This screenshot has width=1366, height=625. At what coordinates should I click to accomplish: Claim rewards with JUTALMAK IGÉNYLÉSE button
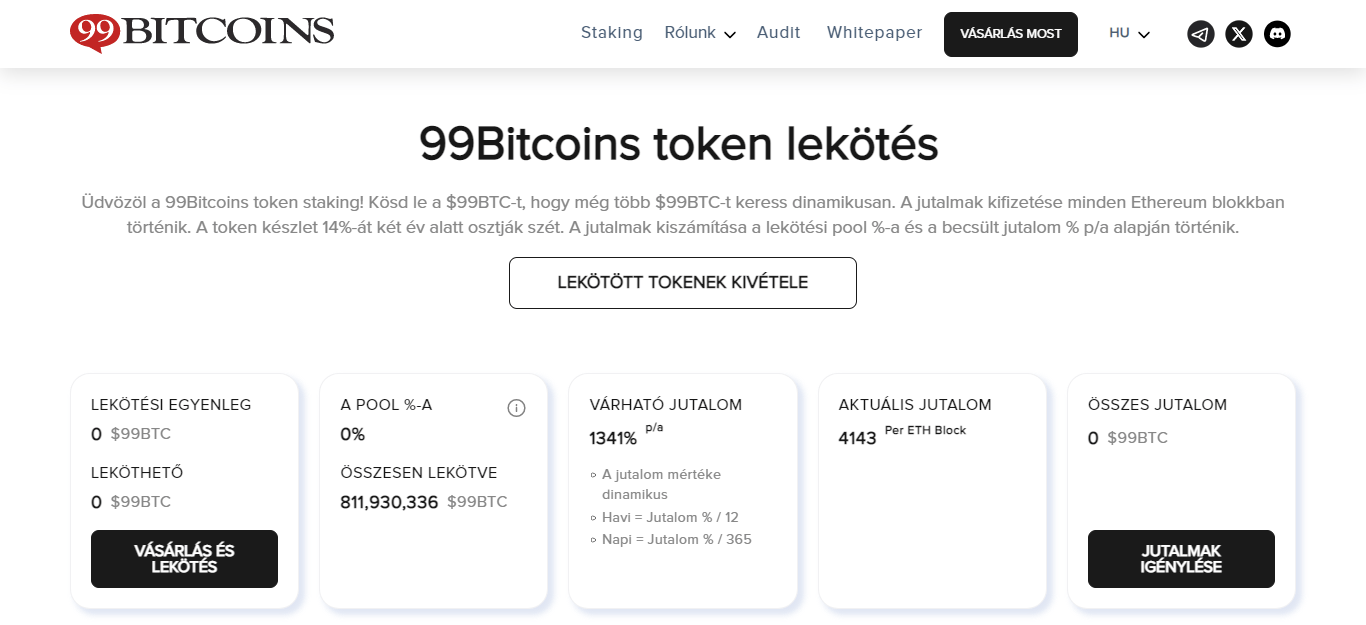tap(1181, 559)
